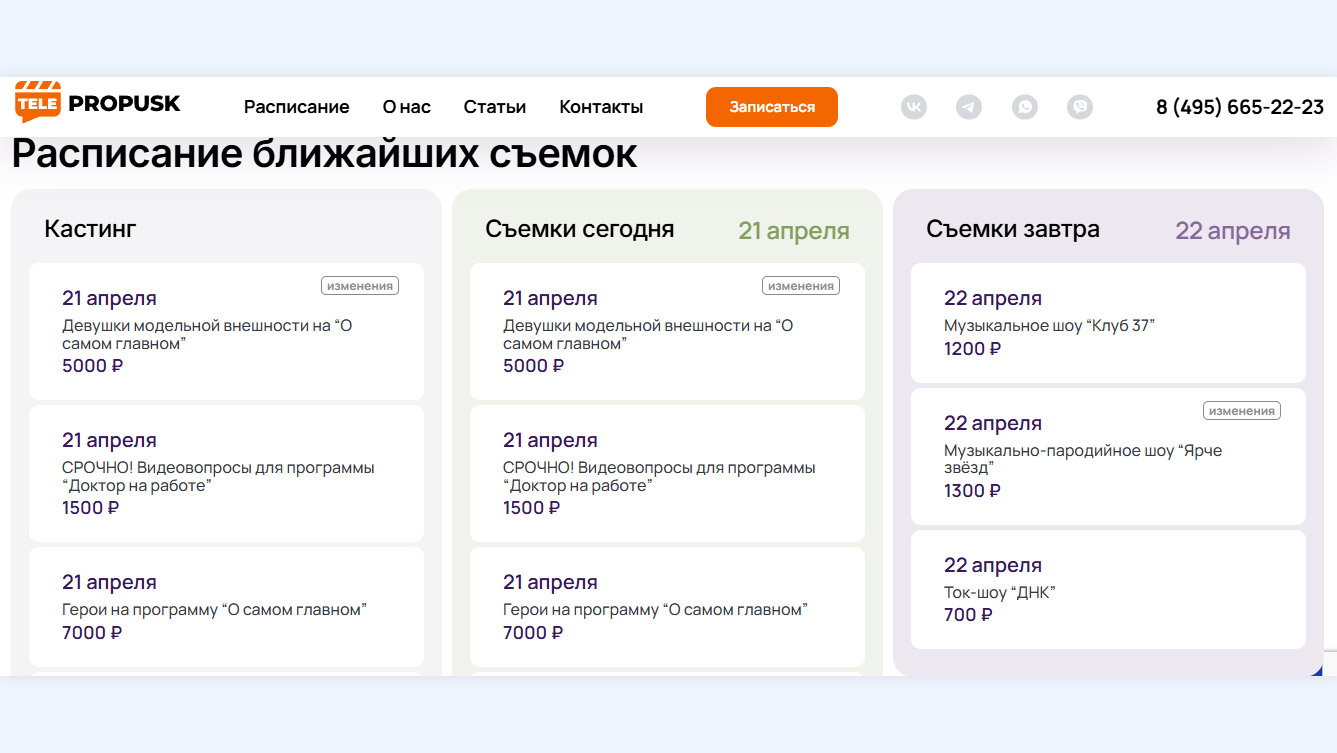Screen dimensions: 1337x753
Task: Click the Кастинг column heading
Action: pyautogui.click(x=90, y=229)
